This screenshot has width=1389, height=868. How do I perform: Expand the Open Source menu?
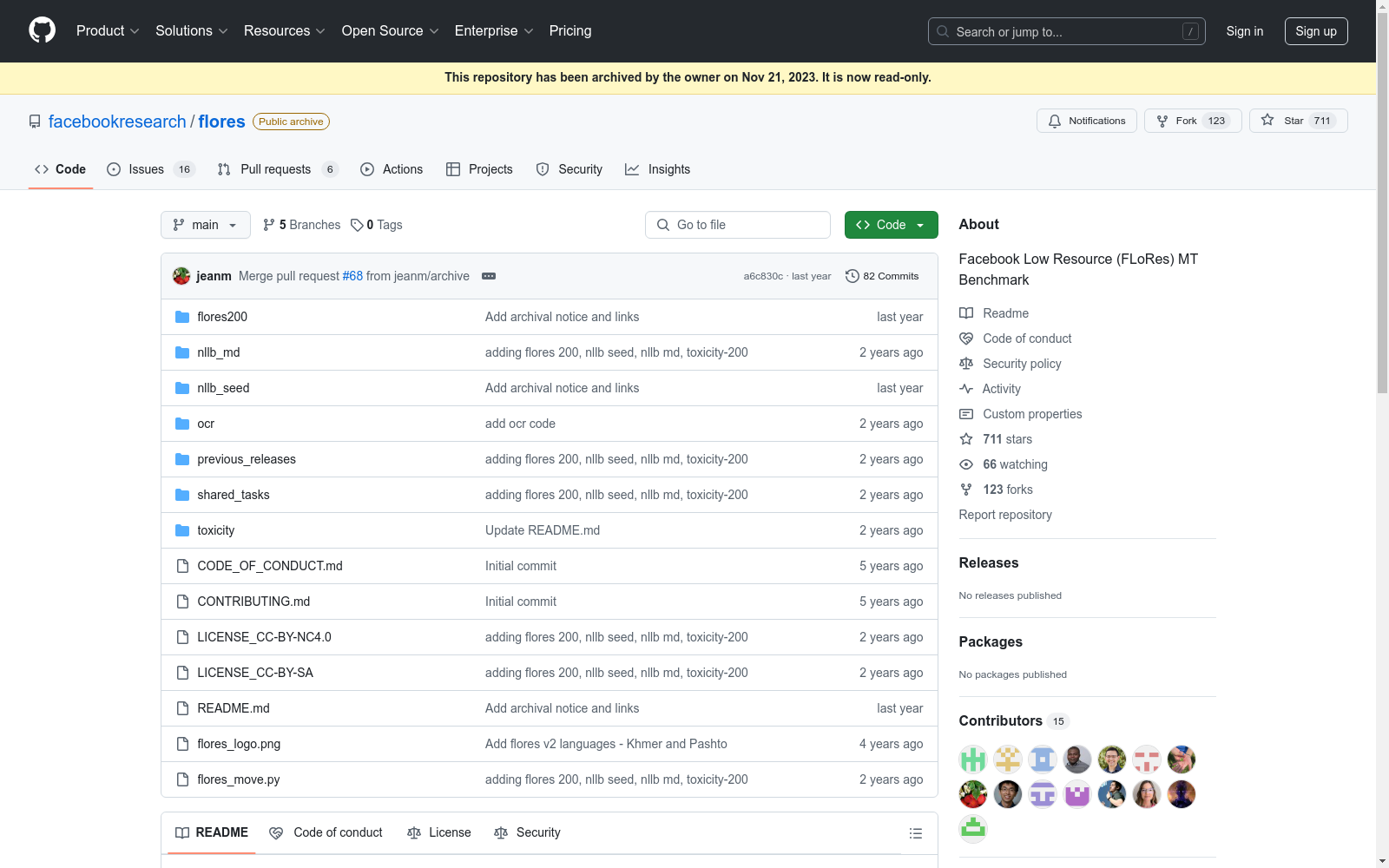[391, 31]
